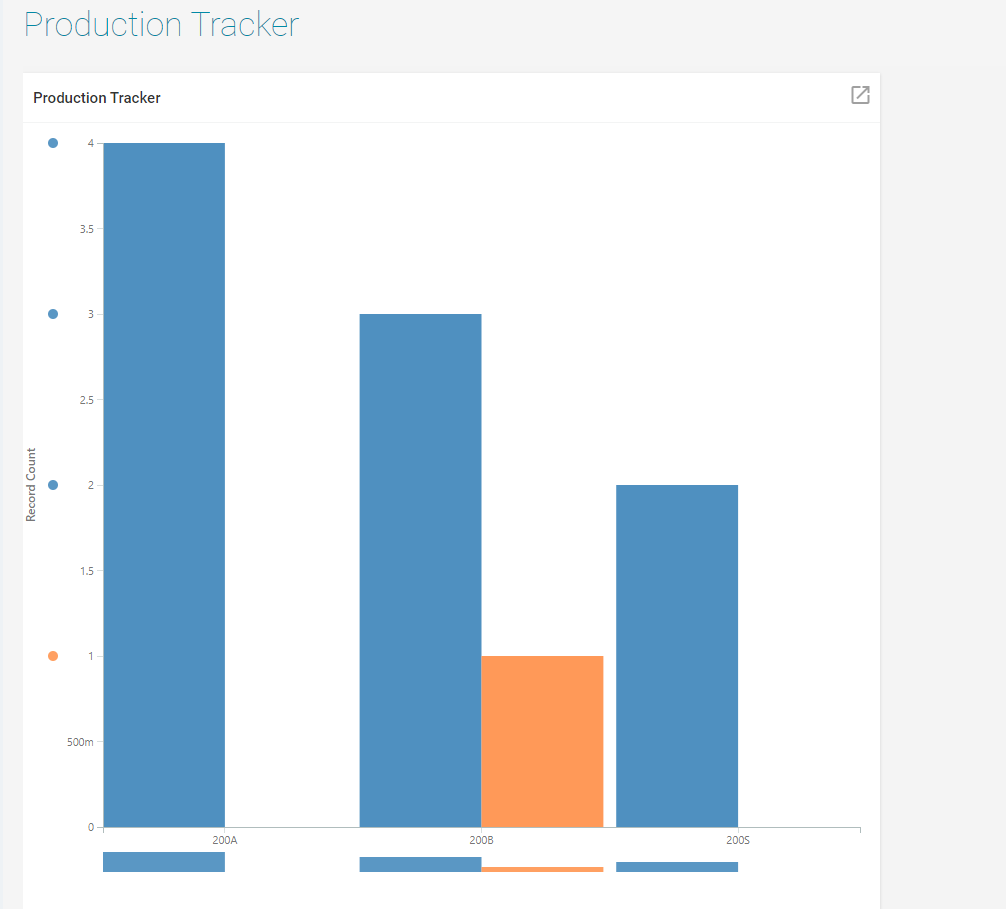Select the Record Count axis label

pos(31,484)
